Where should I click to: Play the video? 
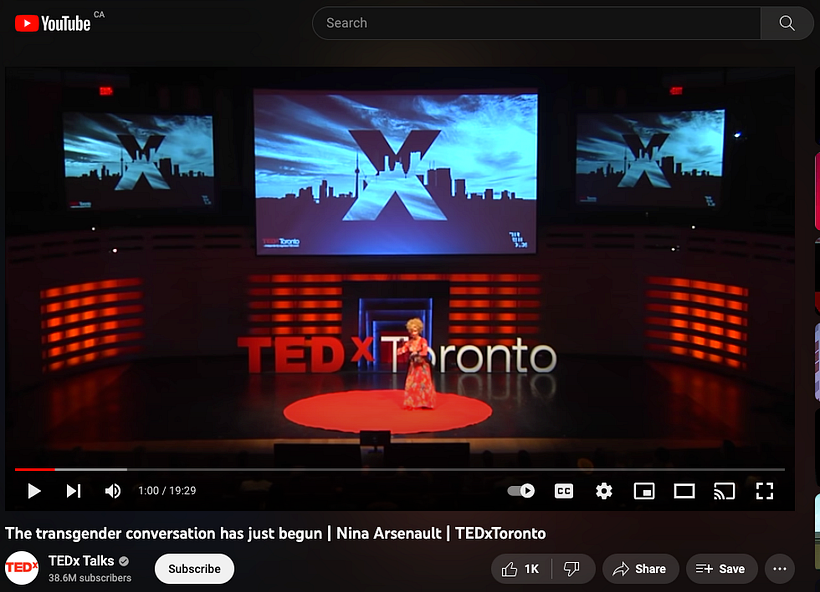tap(35, 491)
